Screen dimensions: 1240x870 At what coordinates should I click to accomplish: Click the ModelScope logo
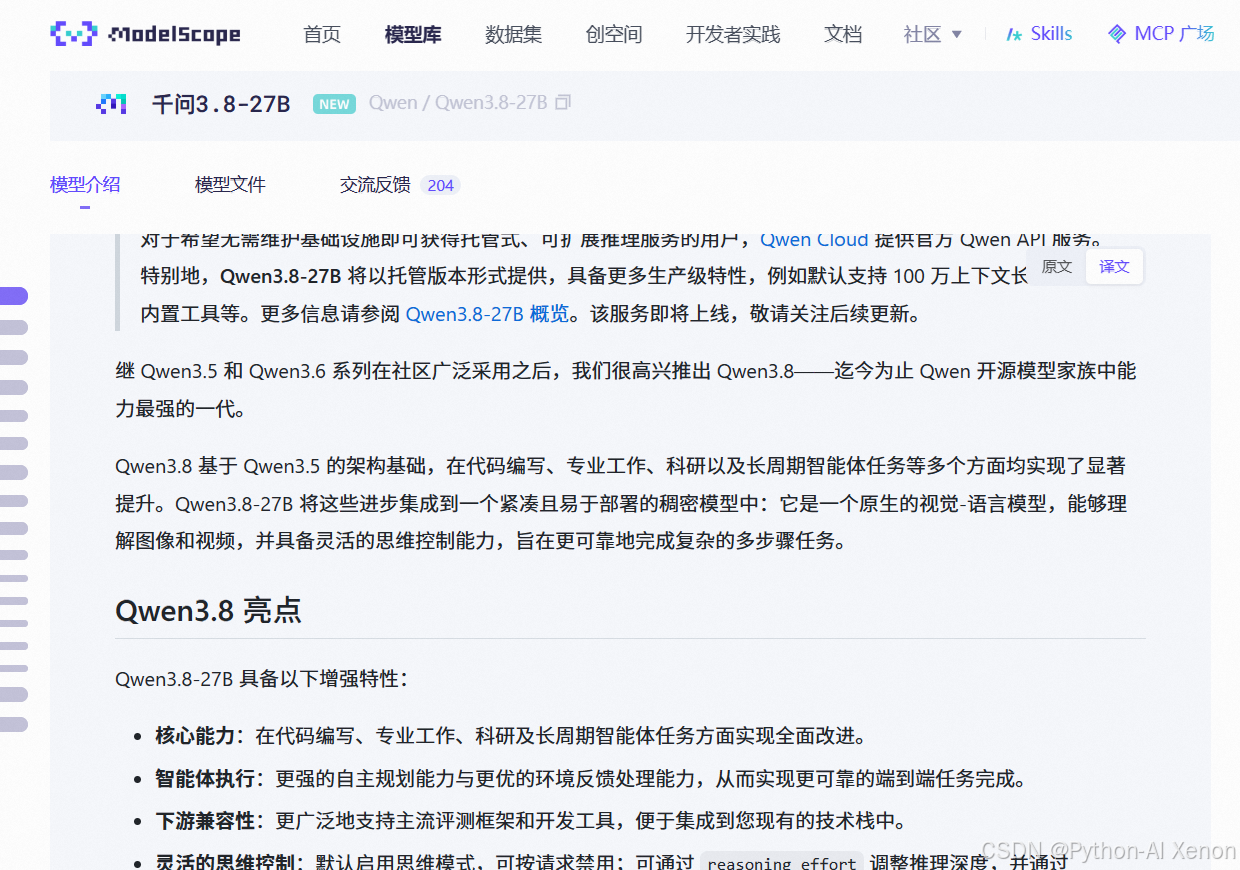coord(145,34)
